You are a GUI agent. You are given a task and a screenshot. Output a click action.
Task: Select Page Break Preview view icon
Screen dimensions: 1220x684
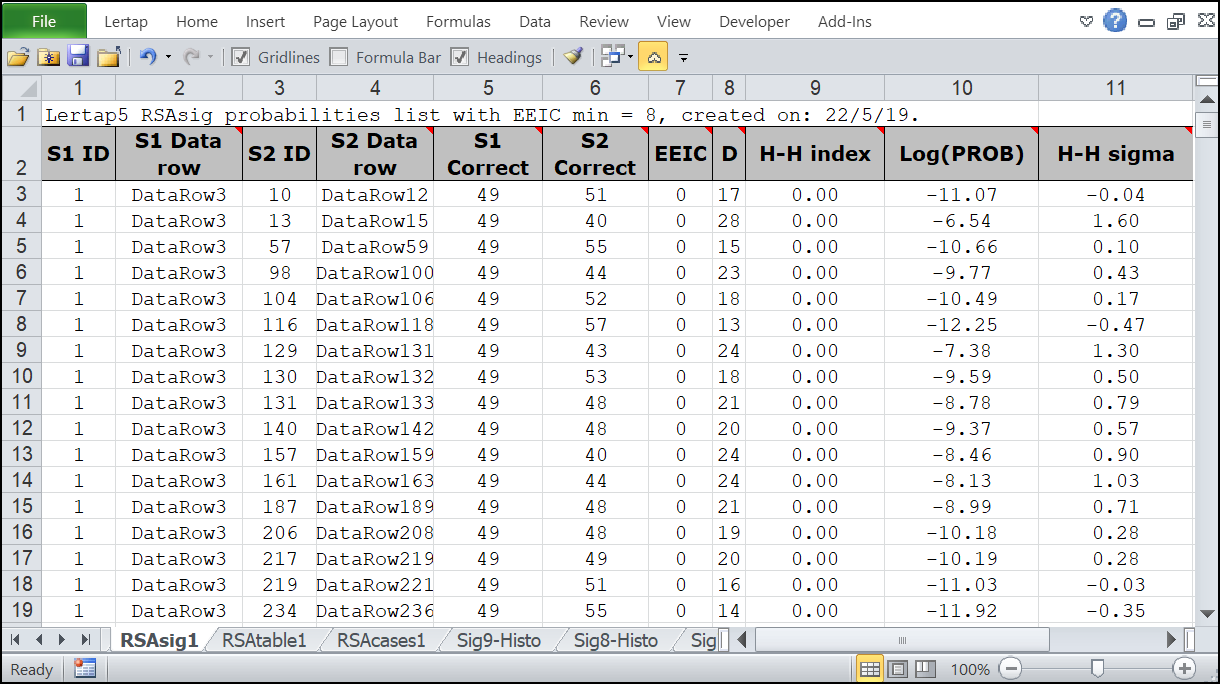click(x=925, y=669)
